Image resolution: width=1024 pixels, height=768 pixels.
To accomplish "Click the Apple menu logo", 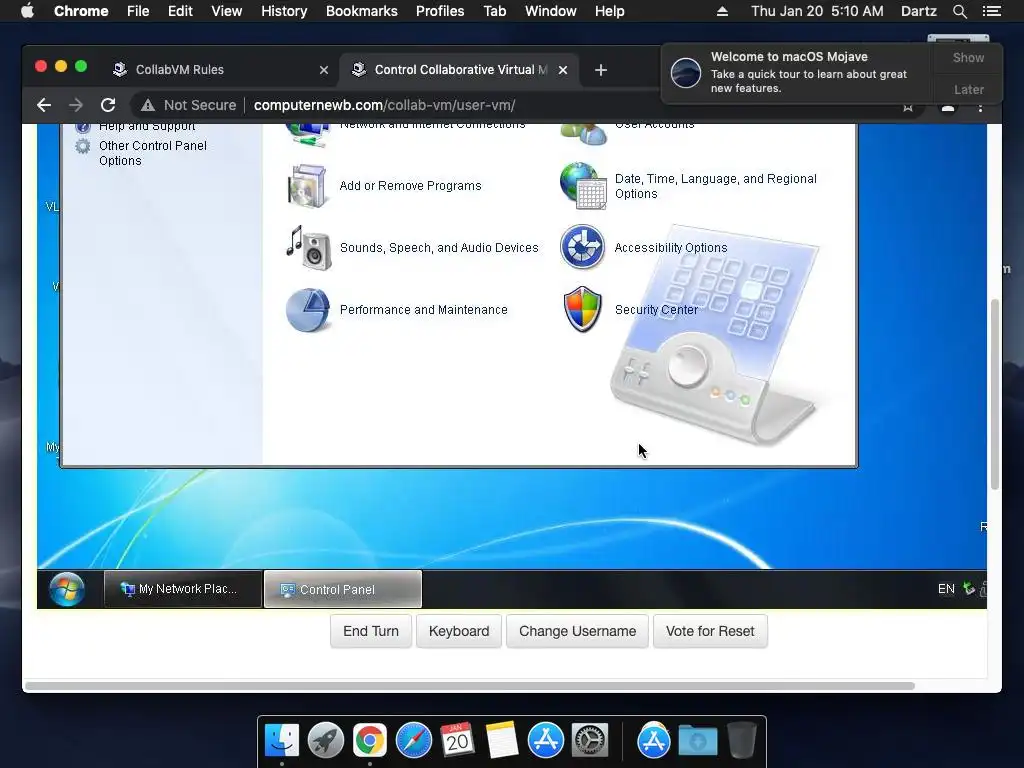I will [27, 11].
